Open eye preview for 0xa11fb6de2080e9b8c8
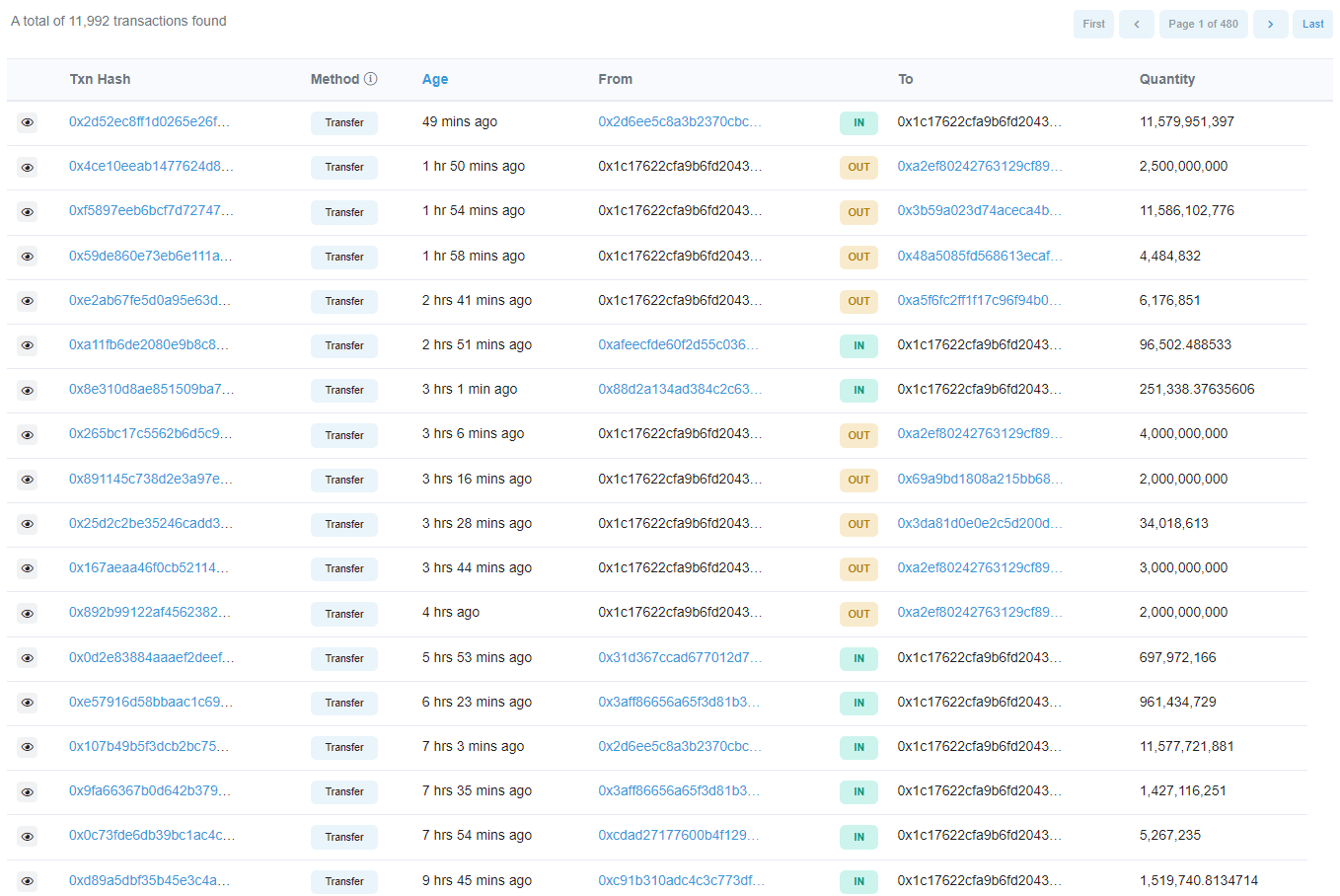 click(28, 345)
